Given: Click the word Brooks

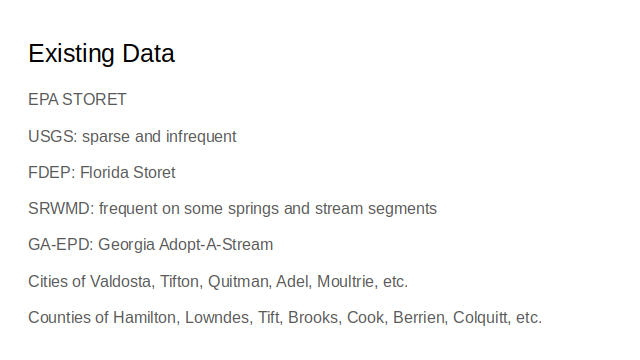Looking at the screenshot, I should click(315, 318).
